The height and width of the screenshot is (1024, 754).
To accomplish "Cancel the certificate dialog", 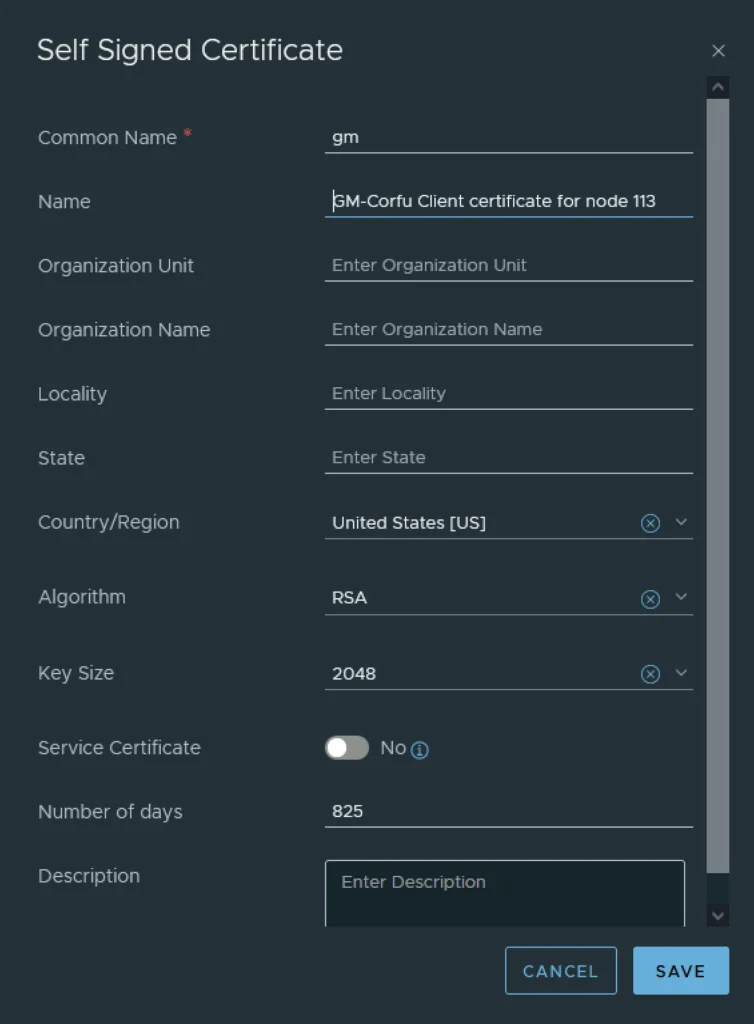I will (x=561, y=971).
